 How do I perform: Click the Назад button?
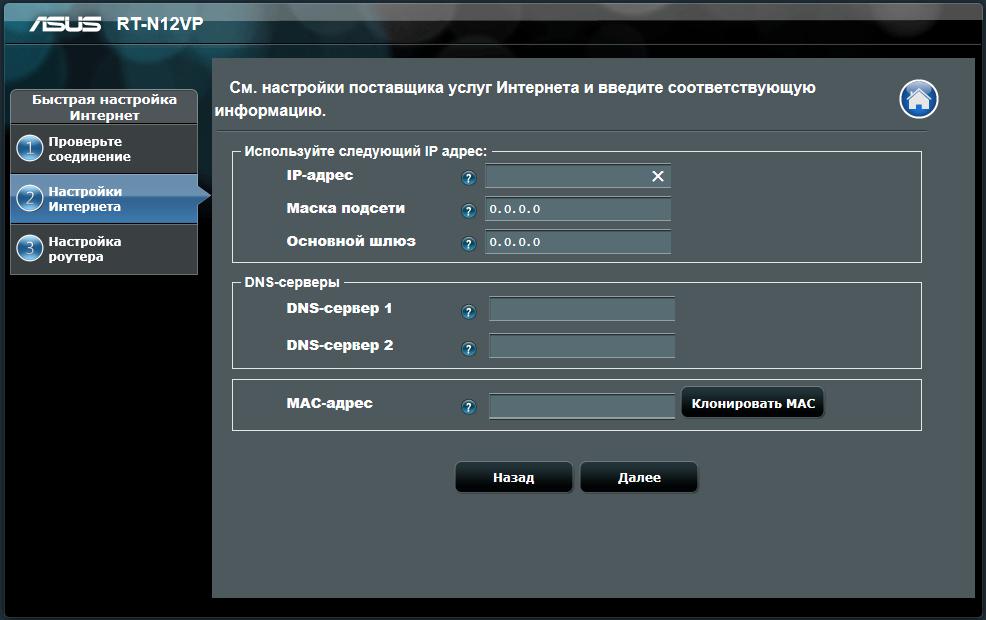513,478
